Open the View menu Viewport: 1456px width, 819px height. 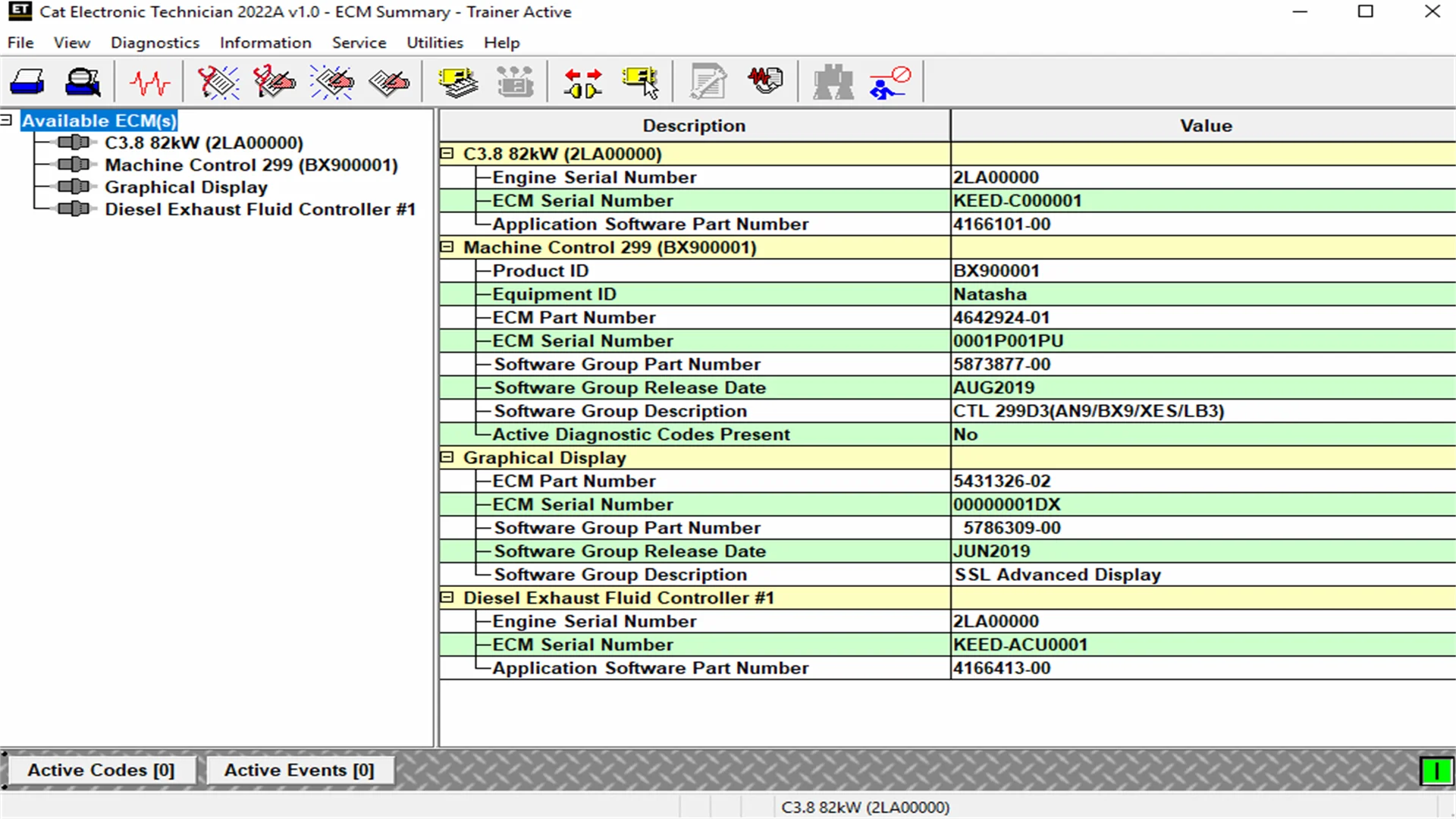pyautogui.click(x=72, y=42)
